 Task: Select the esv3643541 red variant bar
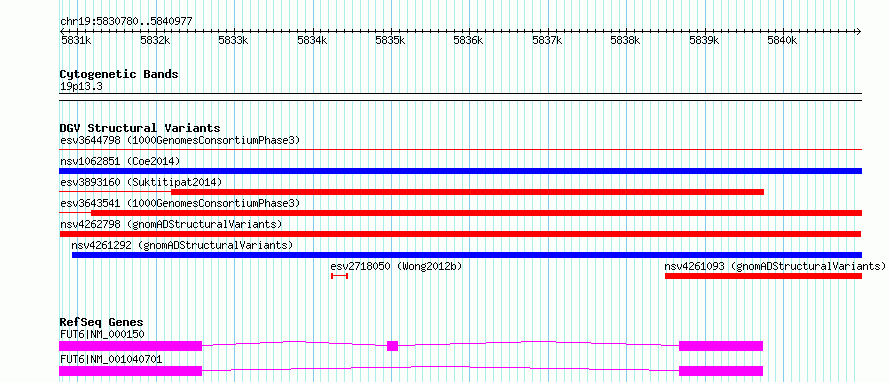[x=476, y=213]
